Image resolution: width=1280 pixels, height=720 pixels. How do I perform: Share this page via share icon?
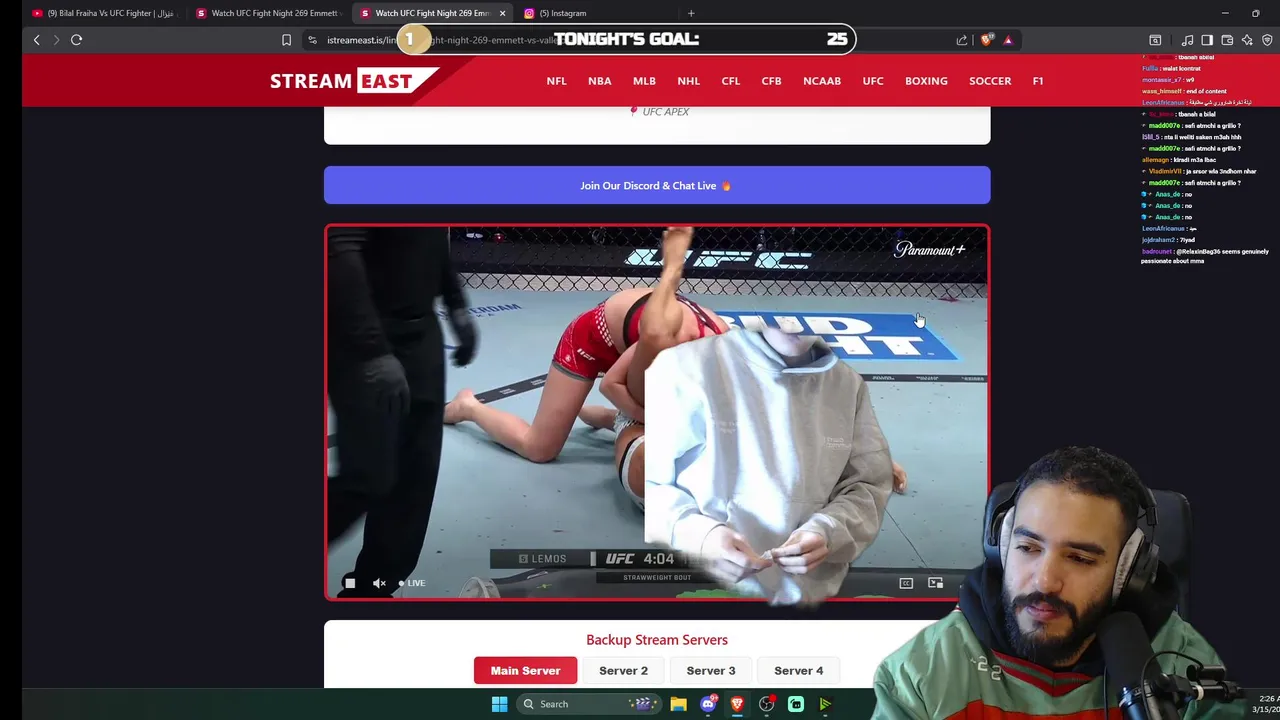pyautogui.click(x=962, y=40)
